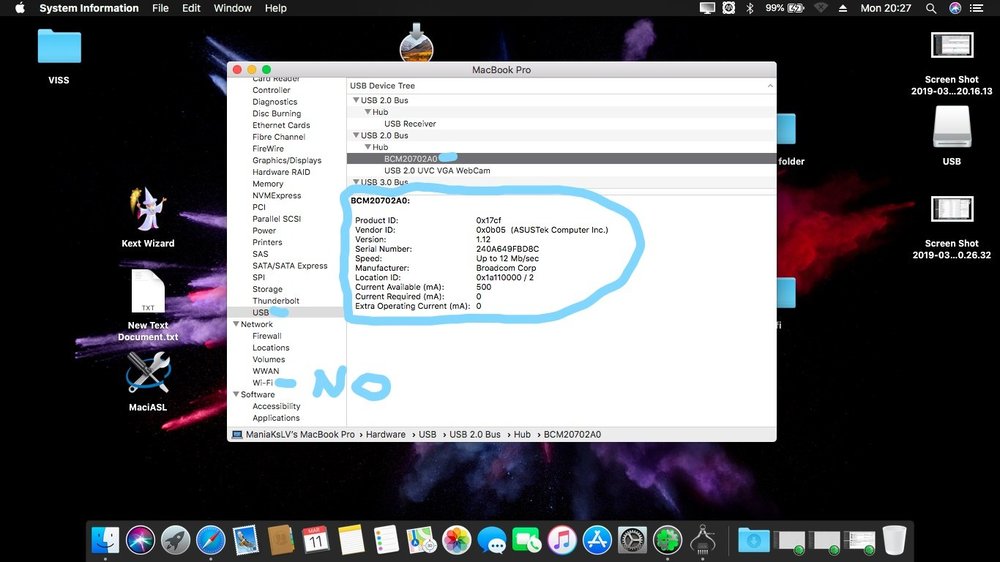Select Accessibility under Software
Viewport: 1000px width, 562px height.
276,406
